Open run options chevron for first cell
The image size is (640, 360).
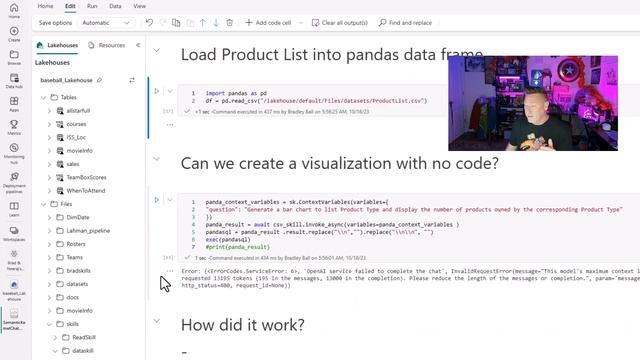[170, 91]
